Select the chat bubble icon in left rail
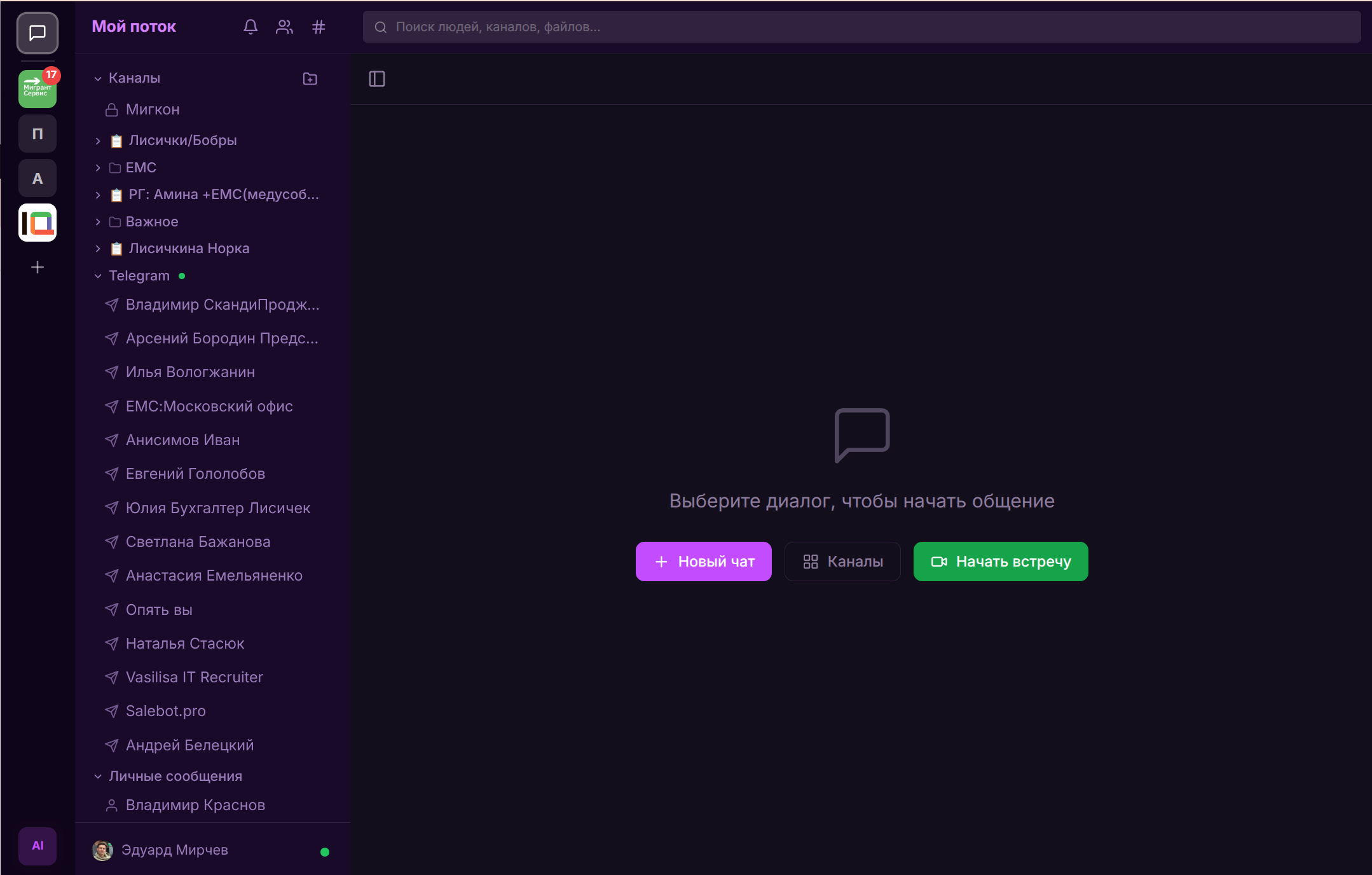 (38, 32)
